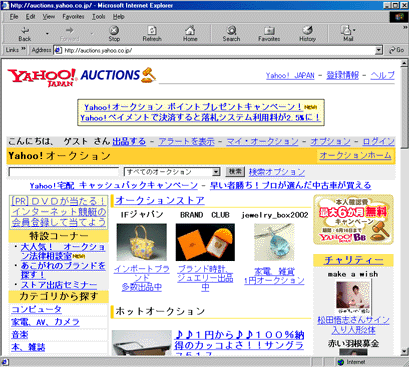
Task: Click the ヘルプ link
Action: (382, 75)
